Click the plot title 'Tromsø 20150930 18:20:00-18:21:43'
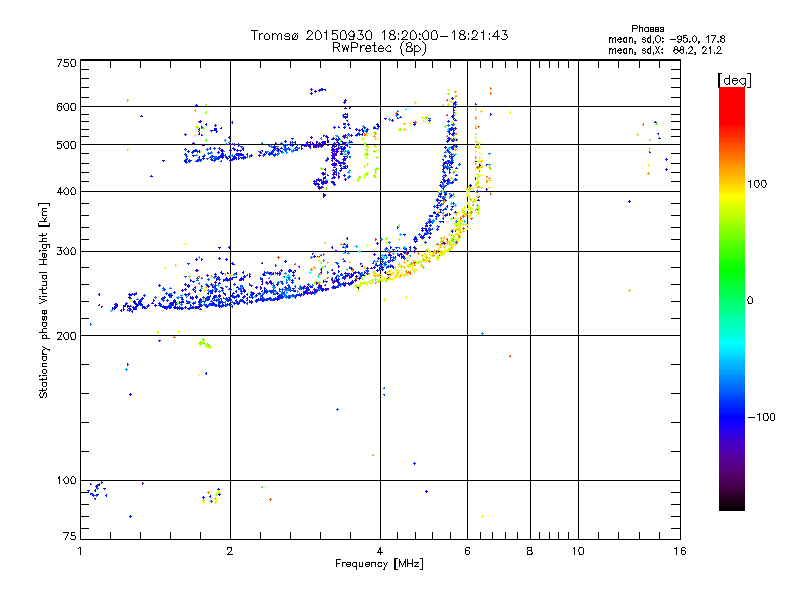 pos(379,35)
